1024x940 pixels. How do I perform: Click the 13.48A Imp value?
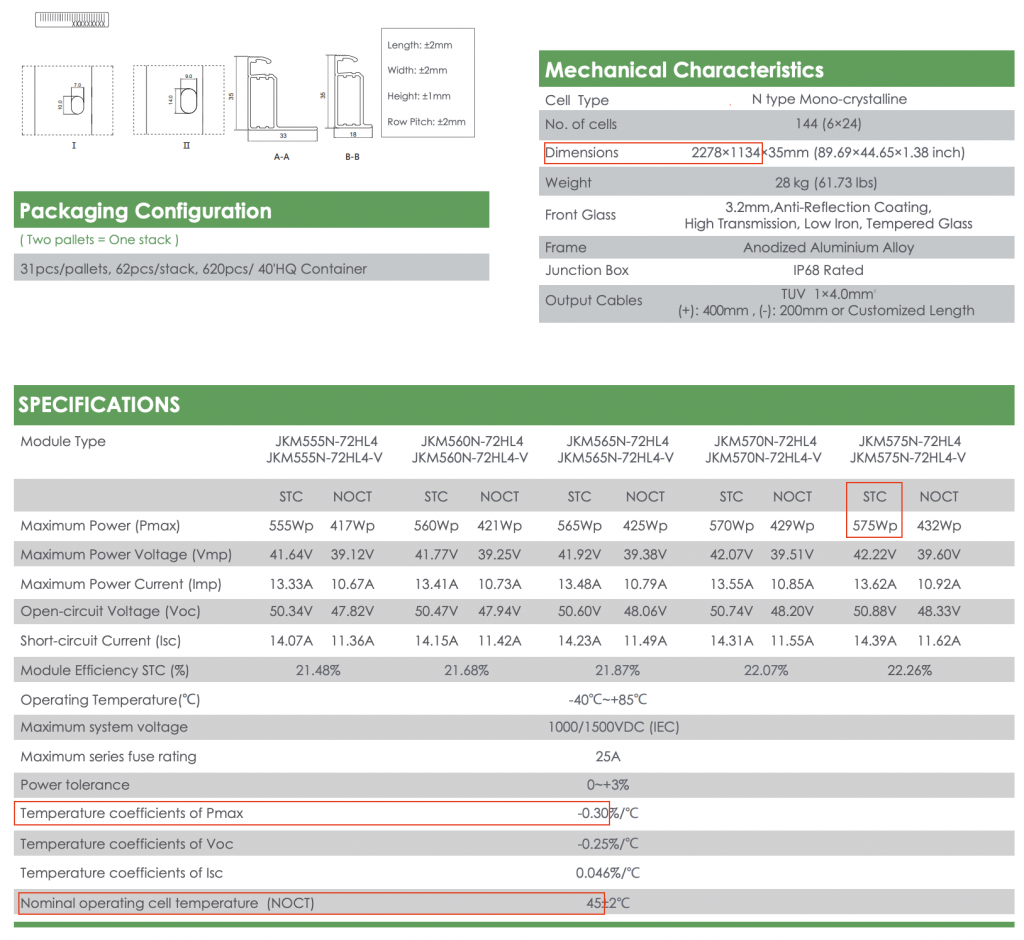pos(579,584)
